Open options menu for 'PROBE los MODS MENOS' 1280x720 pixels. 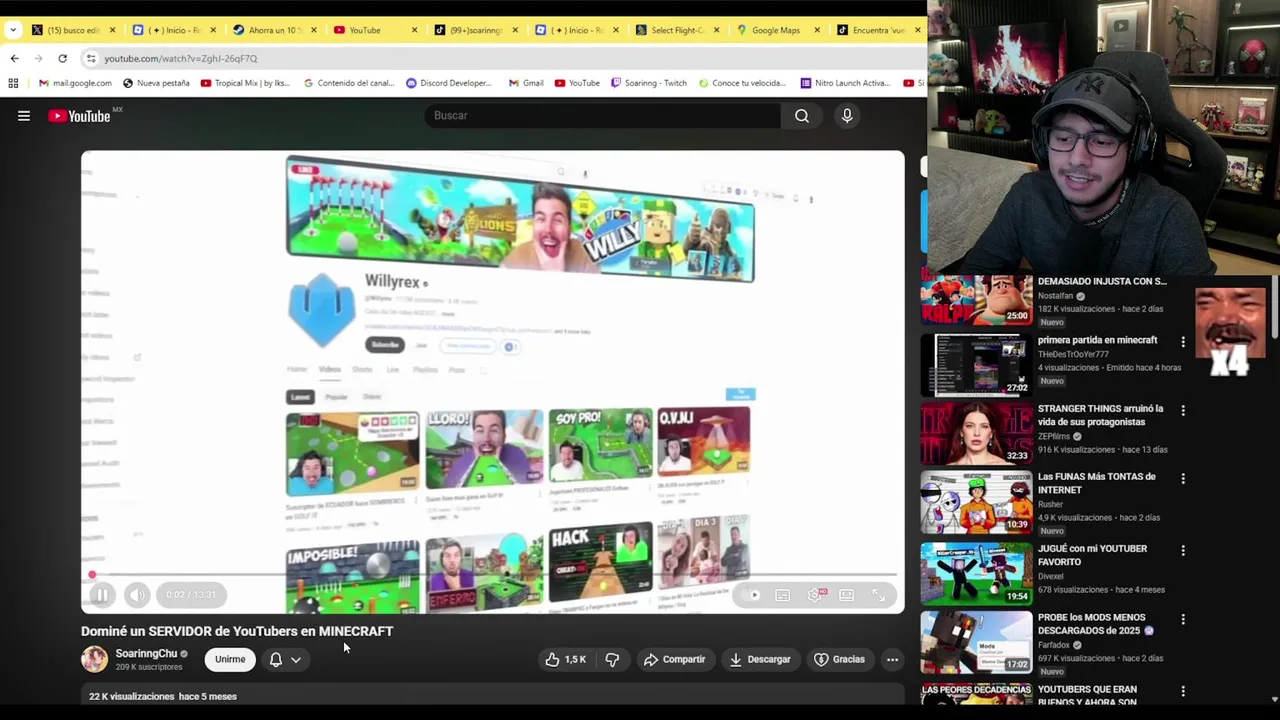1183,620
